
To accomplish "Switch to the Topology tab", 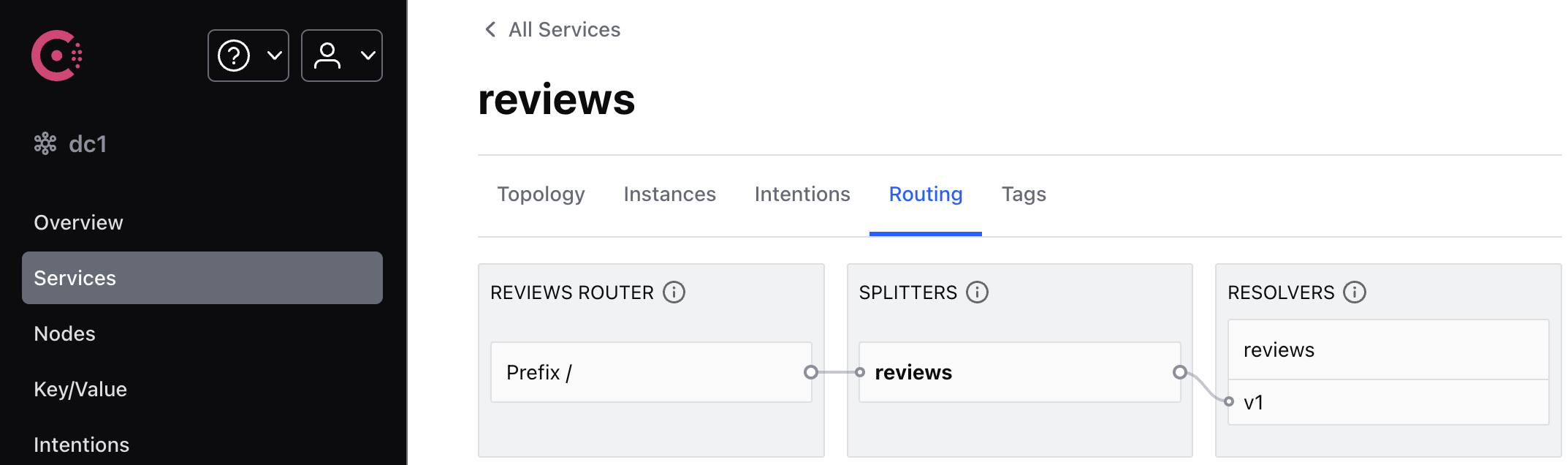I will 541,194.
